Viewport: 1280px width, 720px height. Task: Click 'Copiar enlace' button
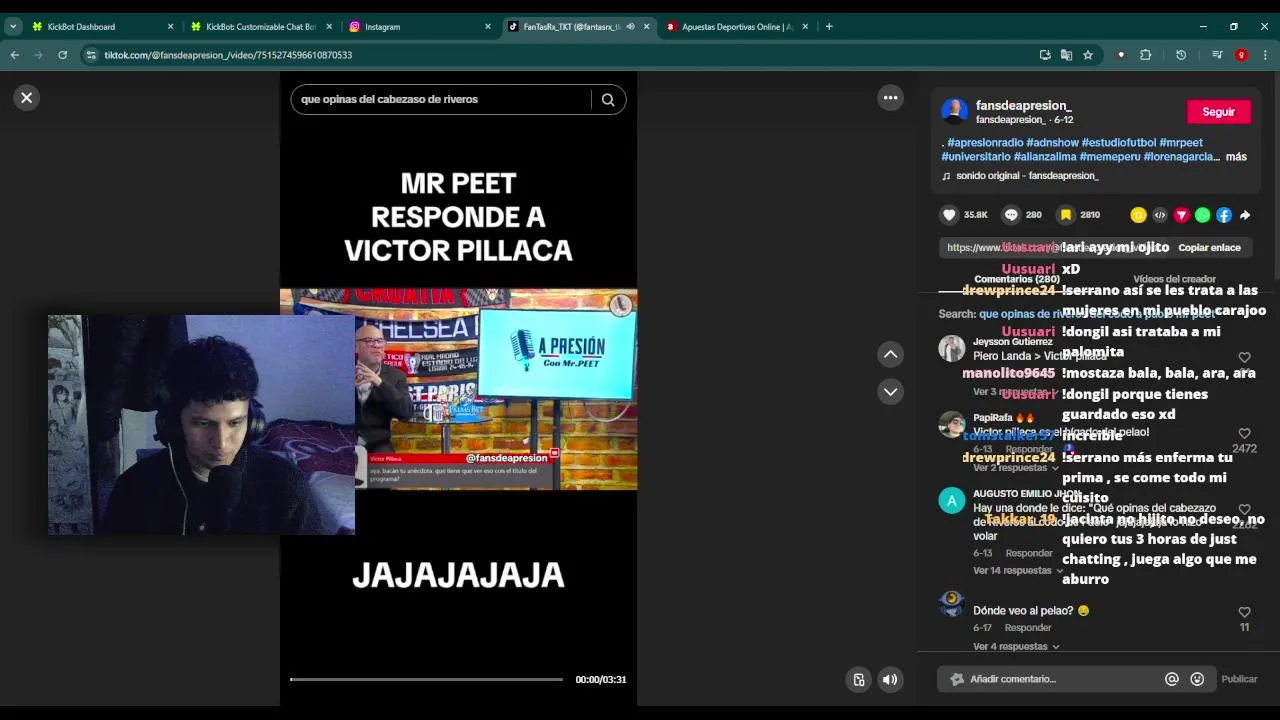point(1209,247)
